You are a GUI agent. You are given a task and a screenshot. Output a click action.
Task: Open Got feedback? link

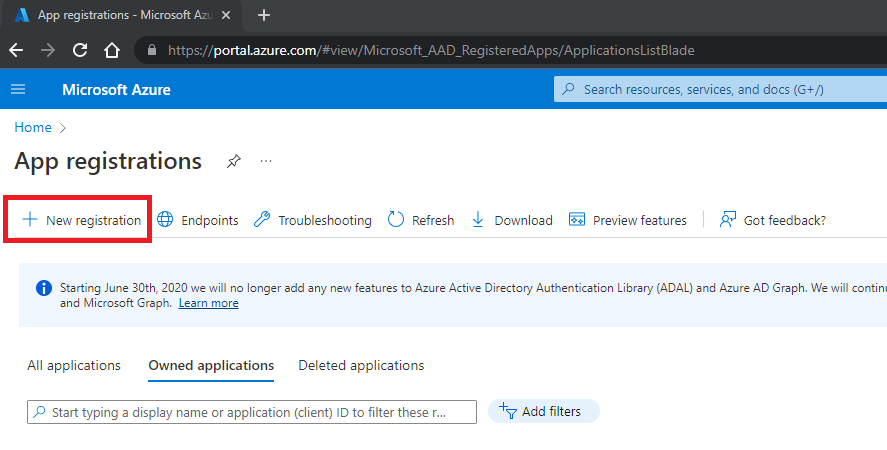[x=772, y=220]
